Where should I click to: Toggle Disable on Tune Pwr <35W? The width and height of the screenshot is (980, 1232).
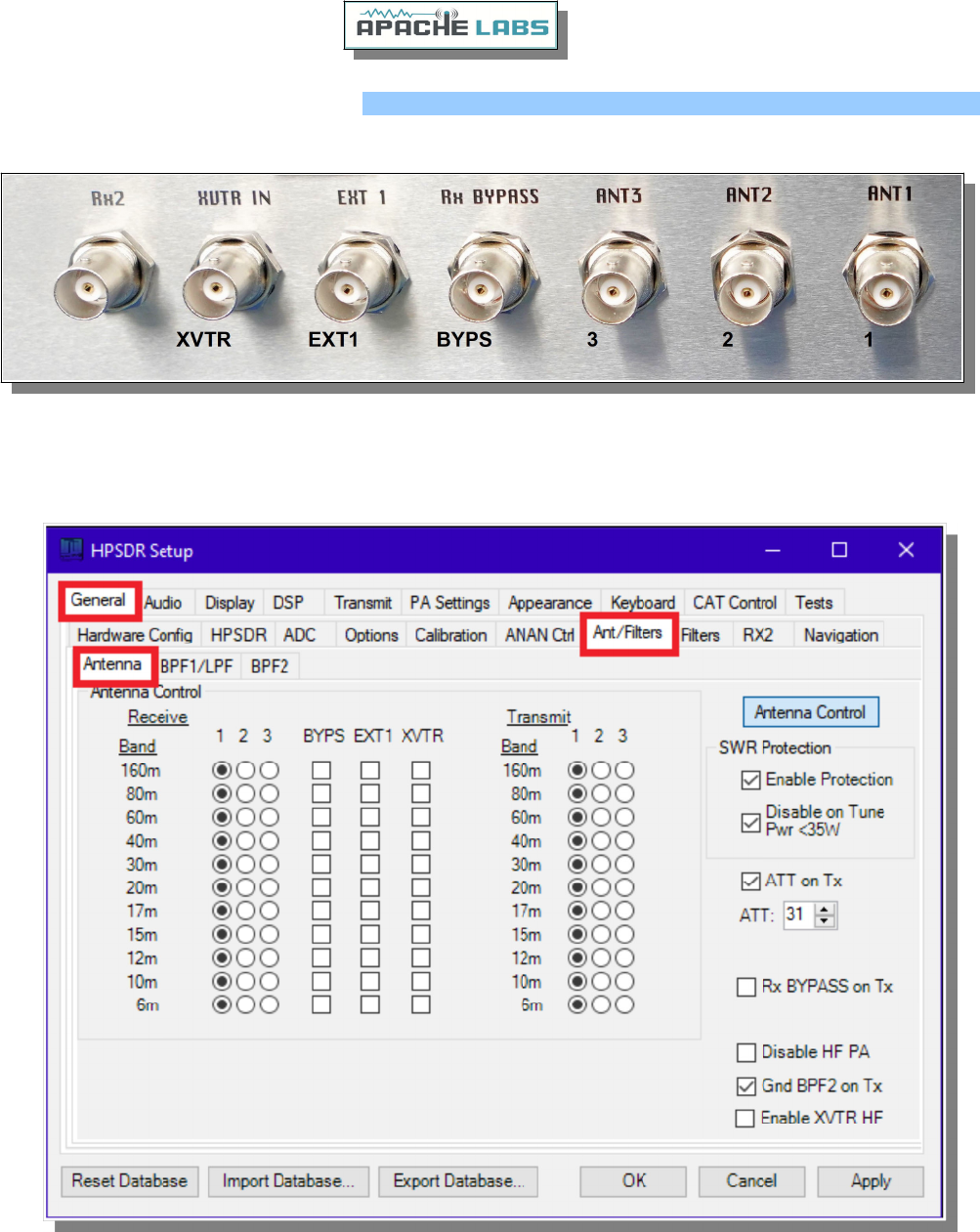(x=750, y=822)
